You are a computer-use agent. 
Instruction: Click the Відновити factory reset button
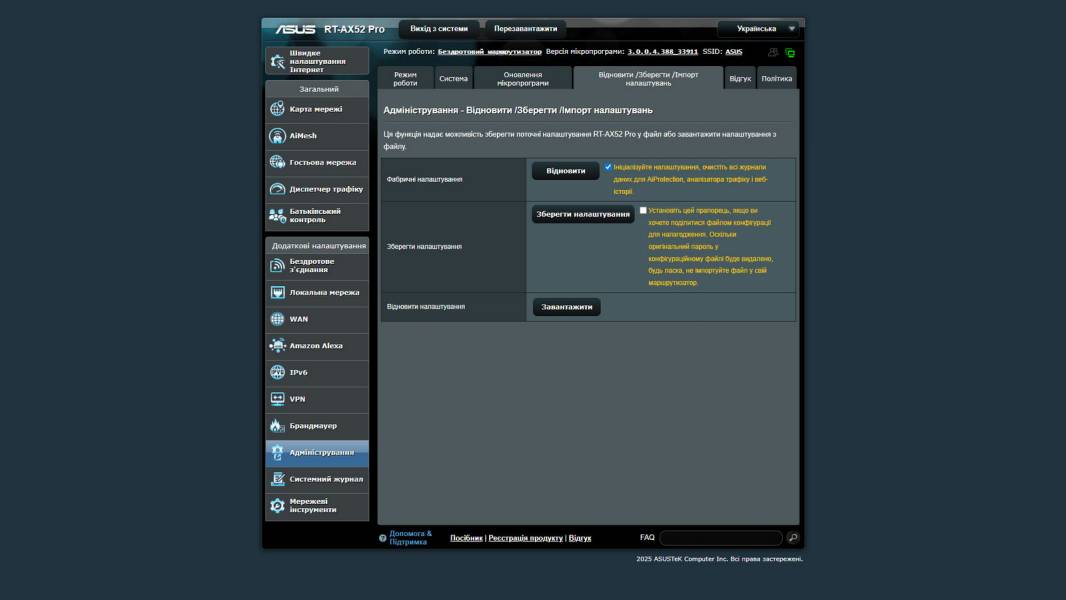(x=566, y=171)
